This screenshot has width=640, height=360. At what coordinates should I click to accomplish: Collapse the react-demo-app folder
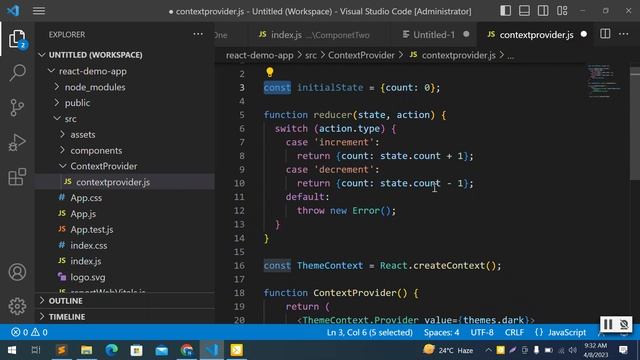point(124,71)
